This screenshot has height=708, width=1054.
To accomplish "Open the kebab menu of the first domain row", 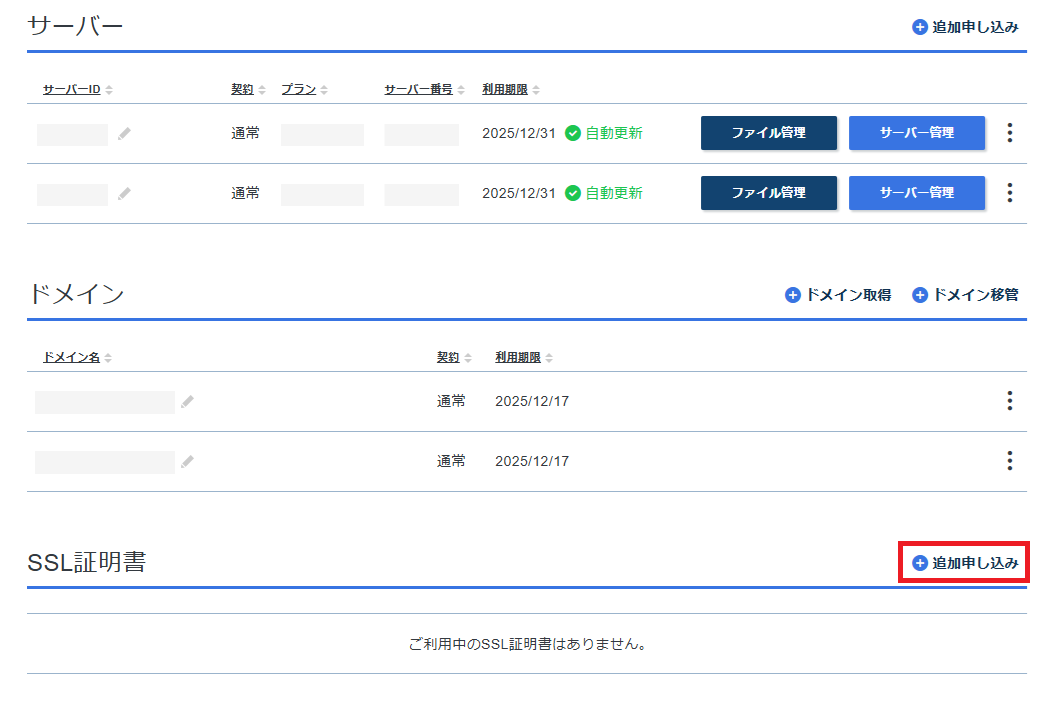I will [1010, 401].
